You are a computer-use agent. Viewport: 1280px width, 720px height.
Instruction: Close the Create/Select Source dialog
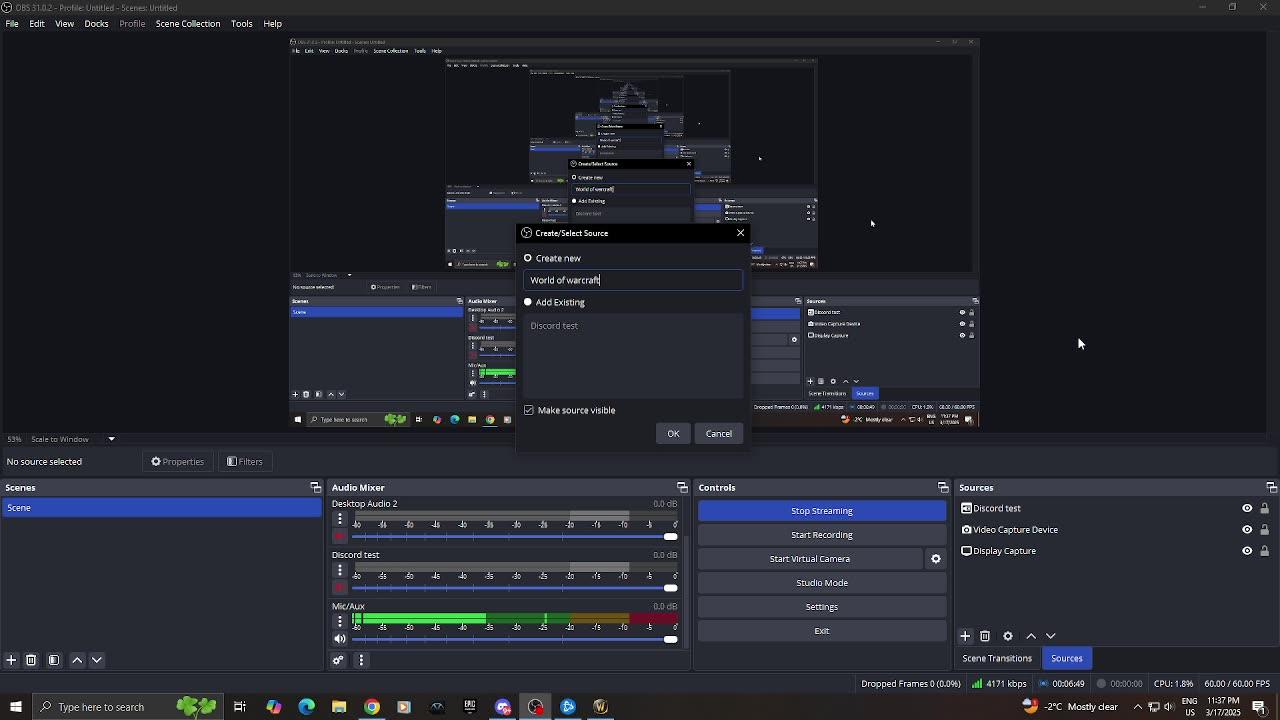point(740,233)
